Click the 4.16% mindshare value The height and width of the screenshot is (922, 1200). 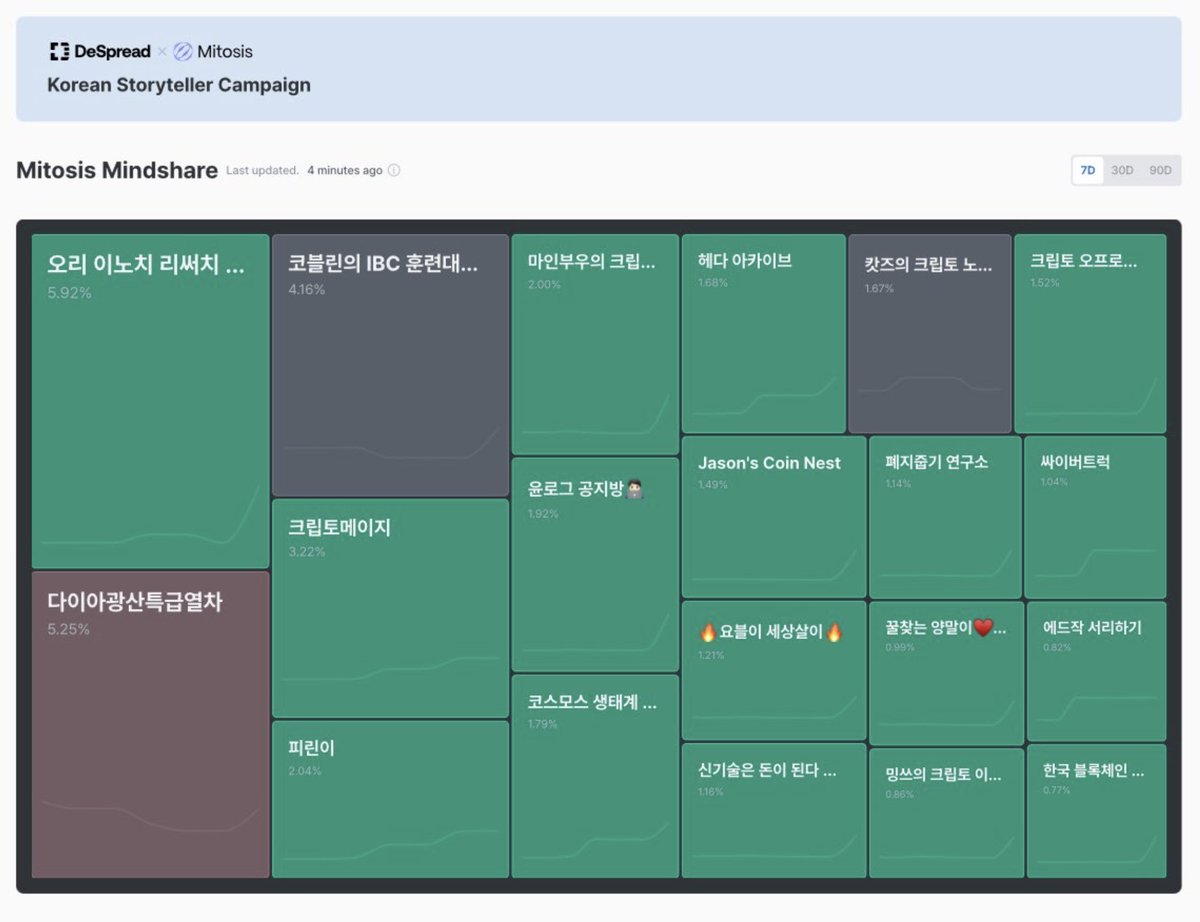[306, 290]
